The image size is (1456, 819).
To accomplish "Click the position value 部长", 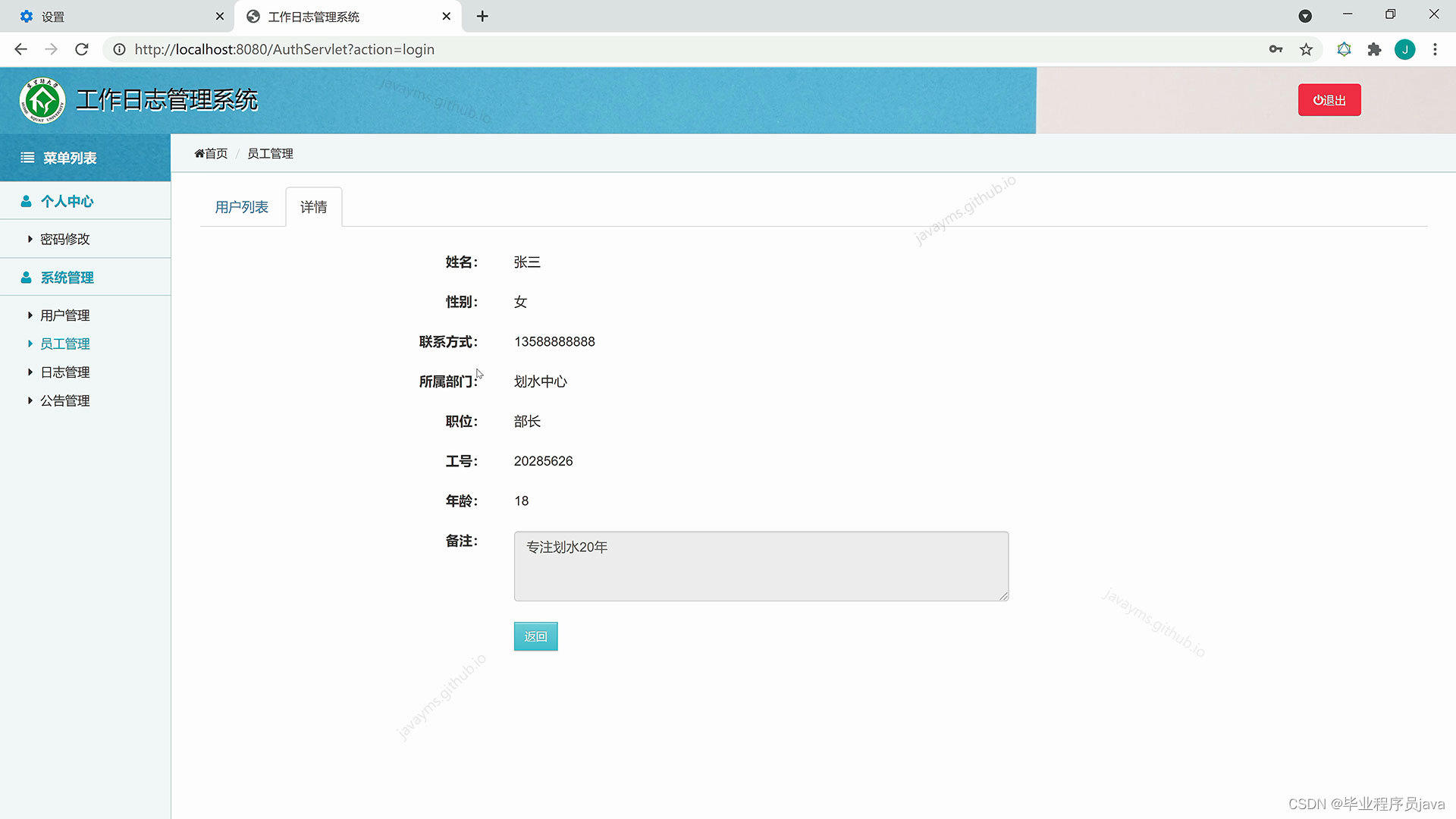I will (x=527, y=422).
